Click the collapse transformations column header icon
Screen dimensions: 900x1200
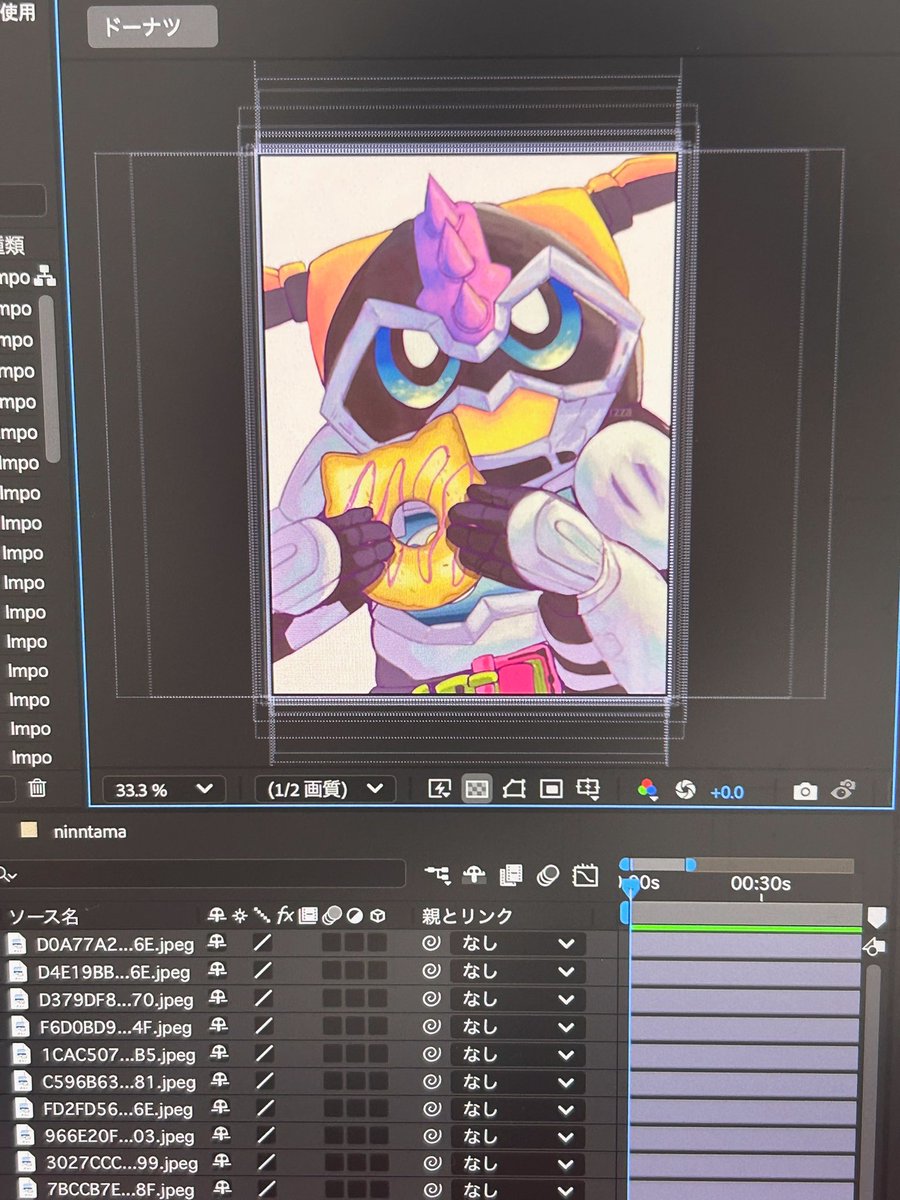[239, 914]
